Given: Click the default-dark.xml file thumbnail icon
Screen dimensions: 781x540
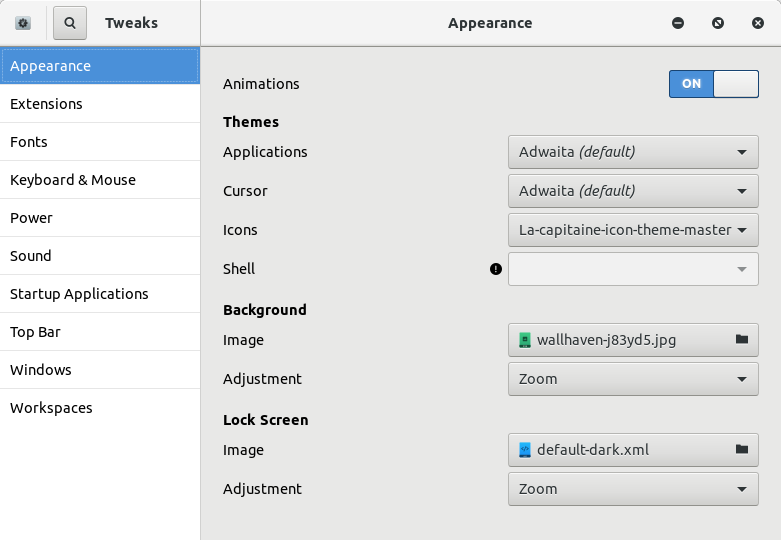Looking at the screenshot, I should 525,450.
